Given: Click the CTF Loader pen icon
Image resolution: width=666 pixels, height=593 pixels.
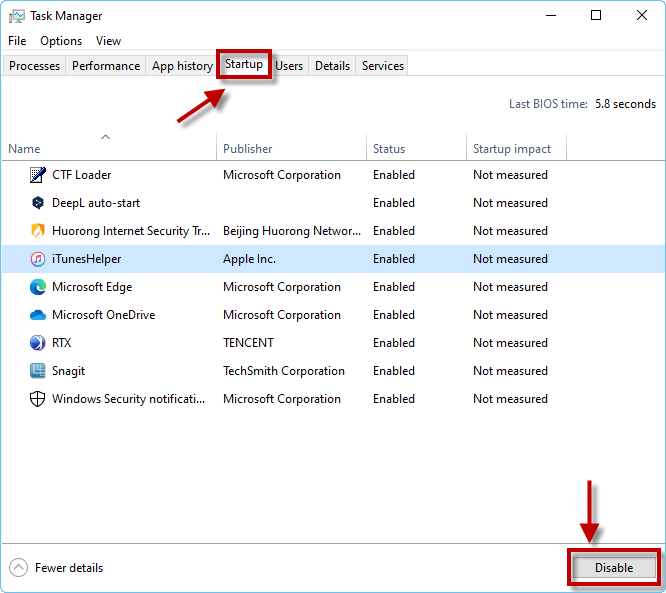Looking at the screenshot, I should [38, 175].
